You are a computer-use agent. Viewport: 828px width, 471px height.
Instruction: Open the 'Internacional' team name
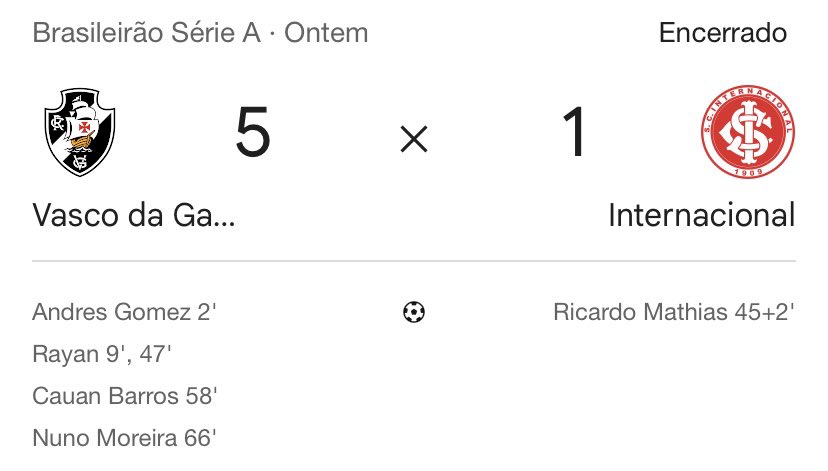click(x=702, y=215)
